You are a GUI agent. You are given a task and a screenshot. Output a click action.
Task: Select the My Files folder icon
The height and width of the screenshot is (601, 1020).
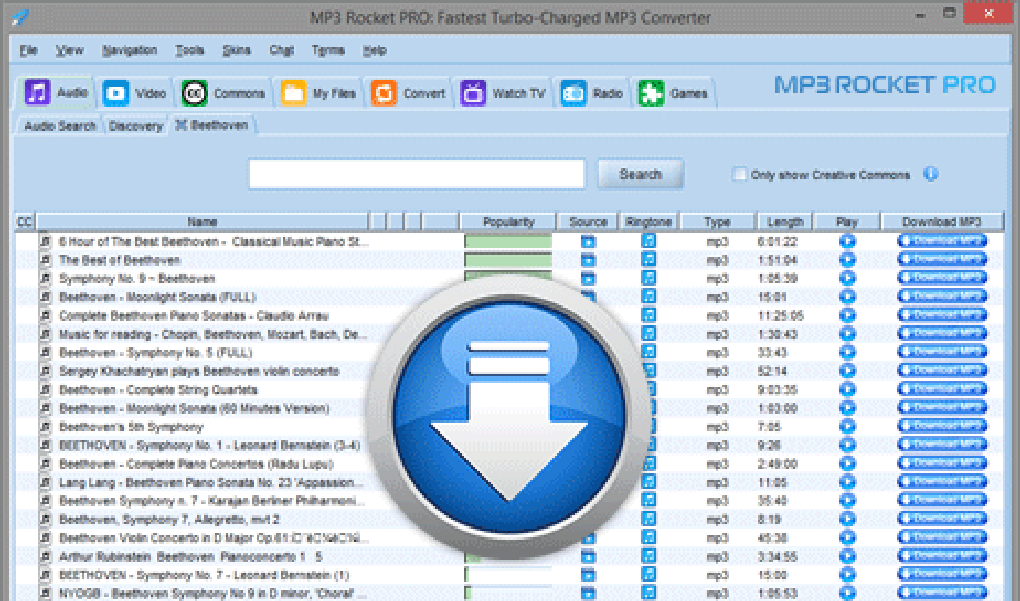[x=293, y=93]
